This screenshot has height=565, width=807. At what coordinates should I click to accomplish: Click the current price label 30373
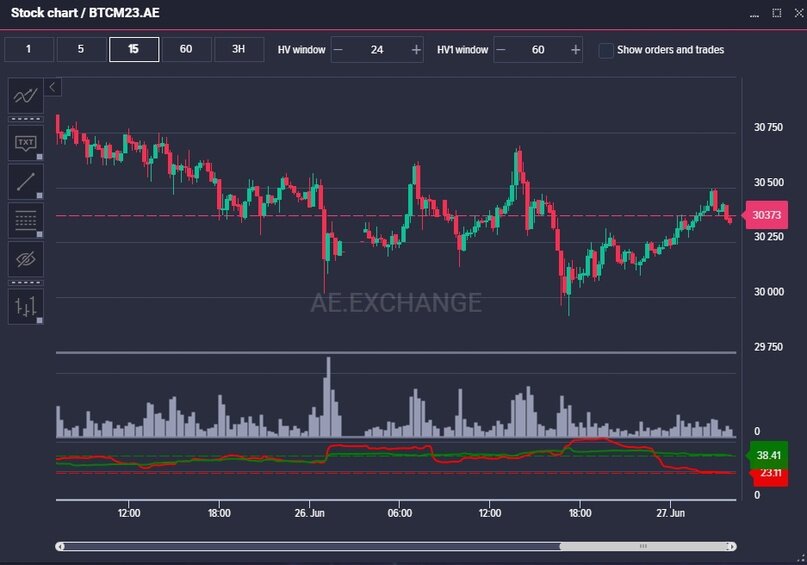[766, 215]
